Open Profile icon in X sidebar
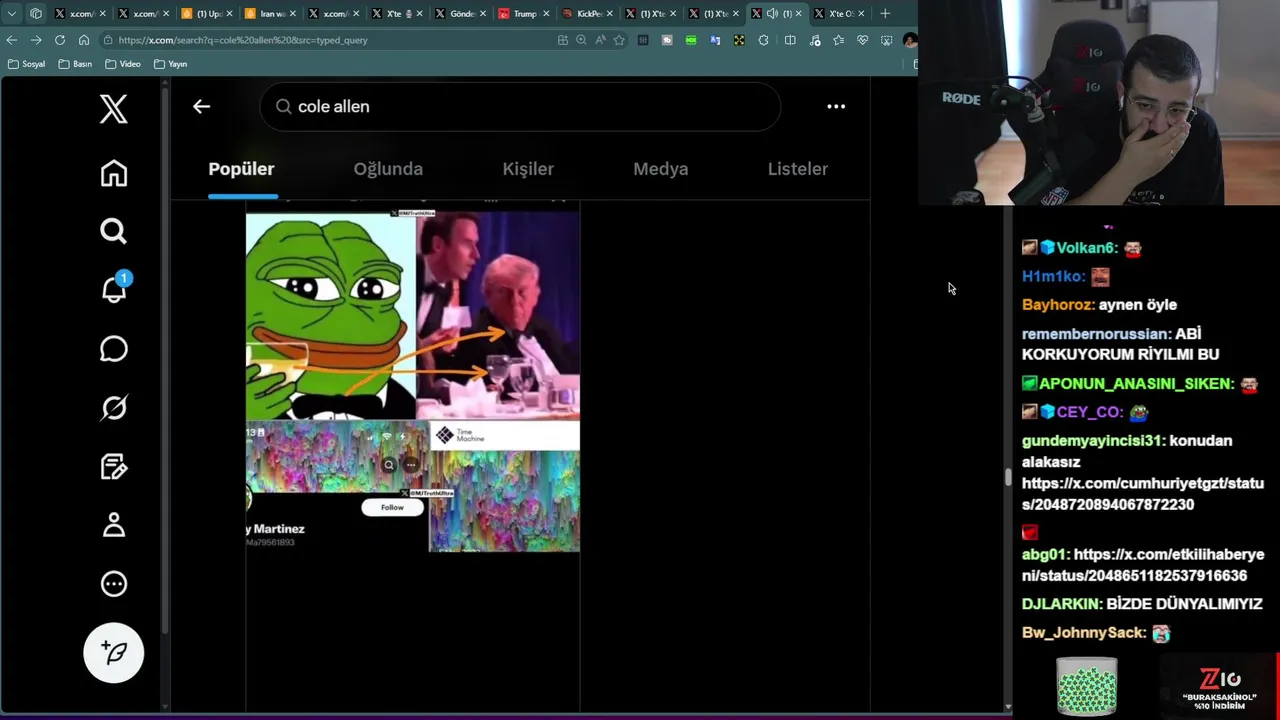This screenshot has height=720, width=1280. [x=114, y=525]
